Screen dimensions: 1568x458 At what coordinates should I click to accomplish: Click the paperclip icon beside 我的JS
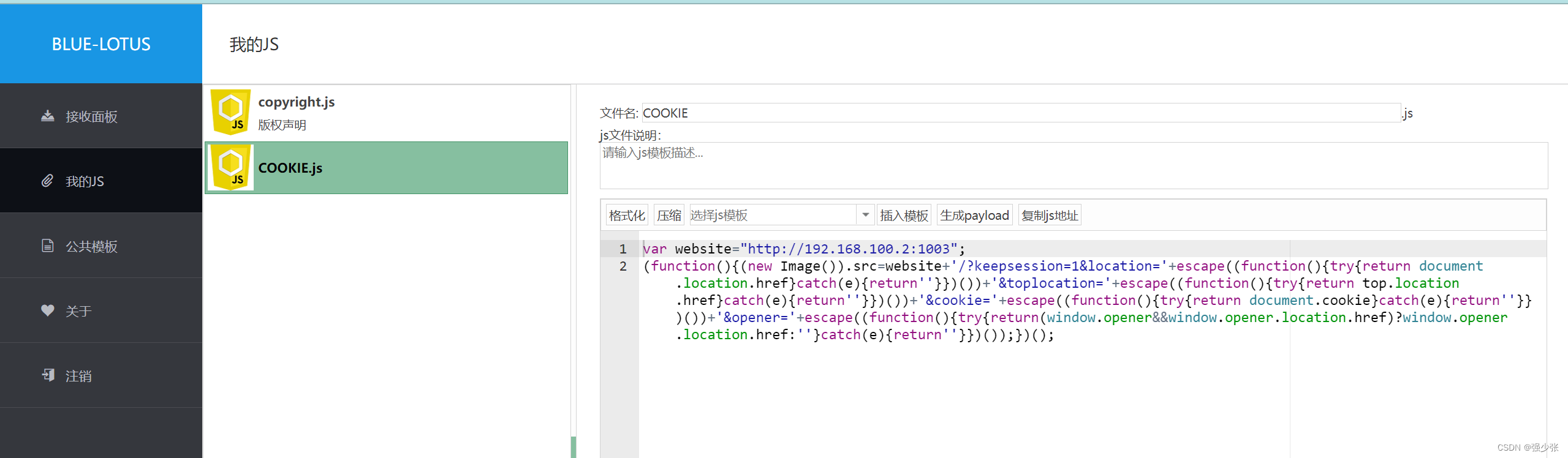pyautogui.click(x=47, y=181)
